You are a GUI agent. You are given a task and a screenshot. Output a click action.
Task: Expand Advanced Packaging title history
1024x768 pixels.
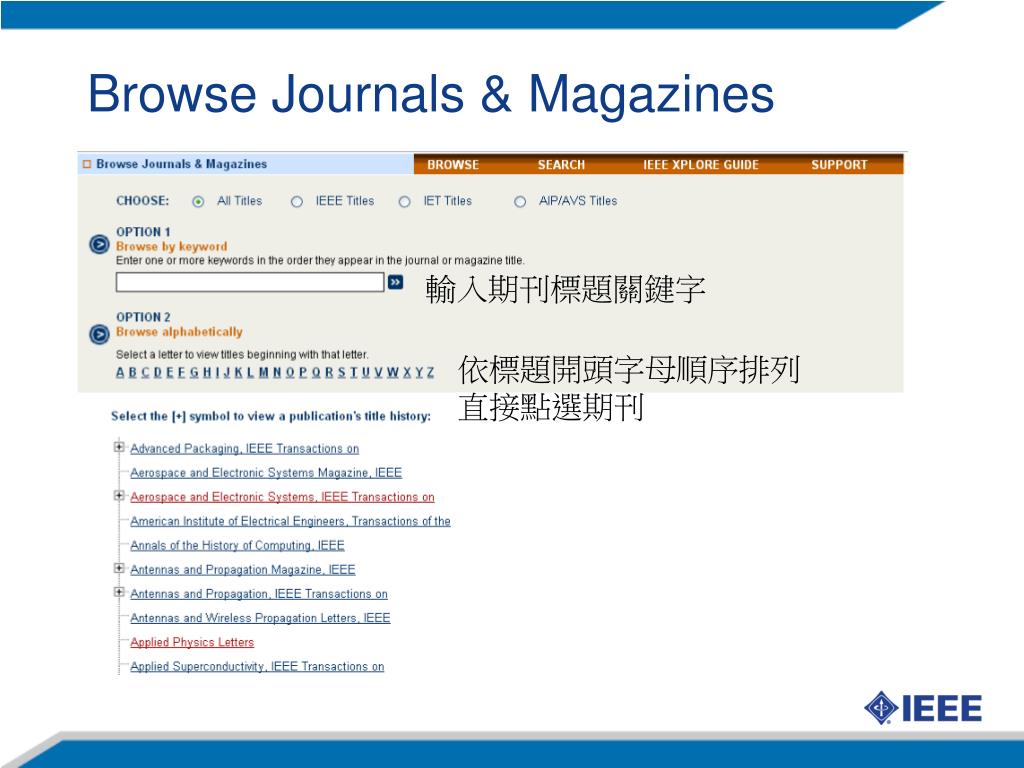tap(119, 447)
